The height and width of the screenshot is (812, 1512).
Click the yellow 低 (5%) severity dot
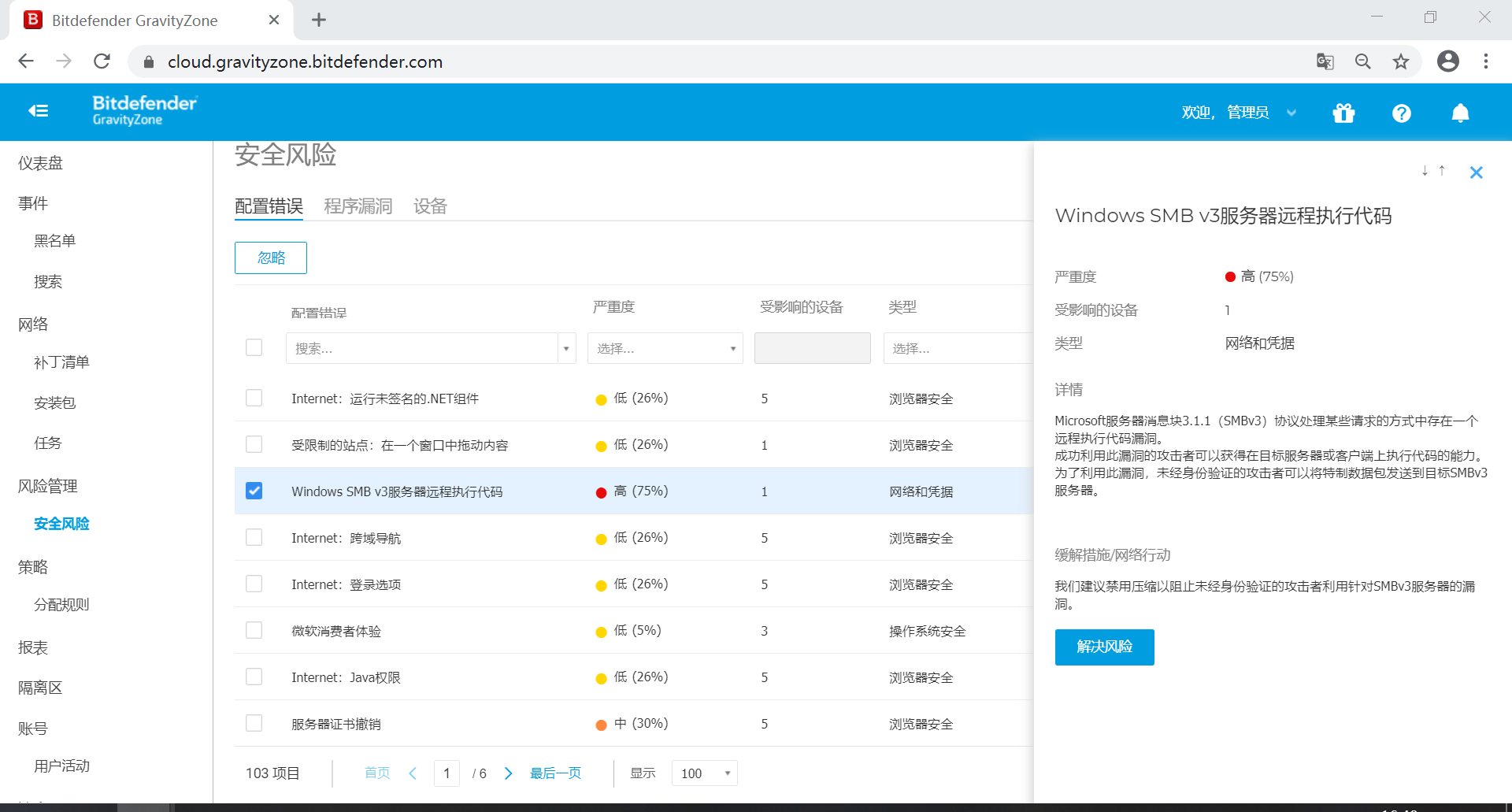[601, 632]
